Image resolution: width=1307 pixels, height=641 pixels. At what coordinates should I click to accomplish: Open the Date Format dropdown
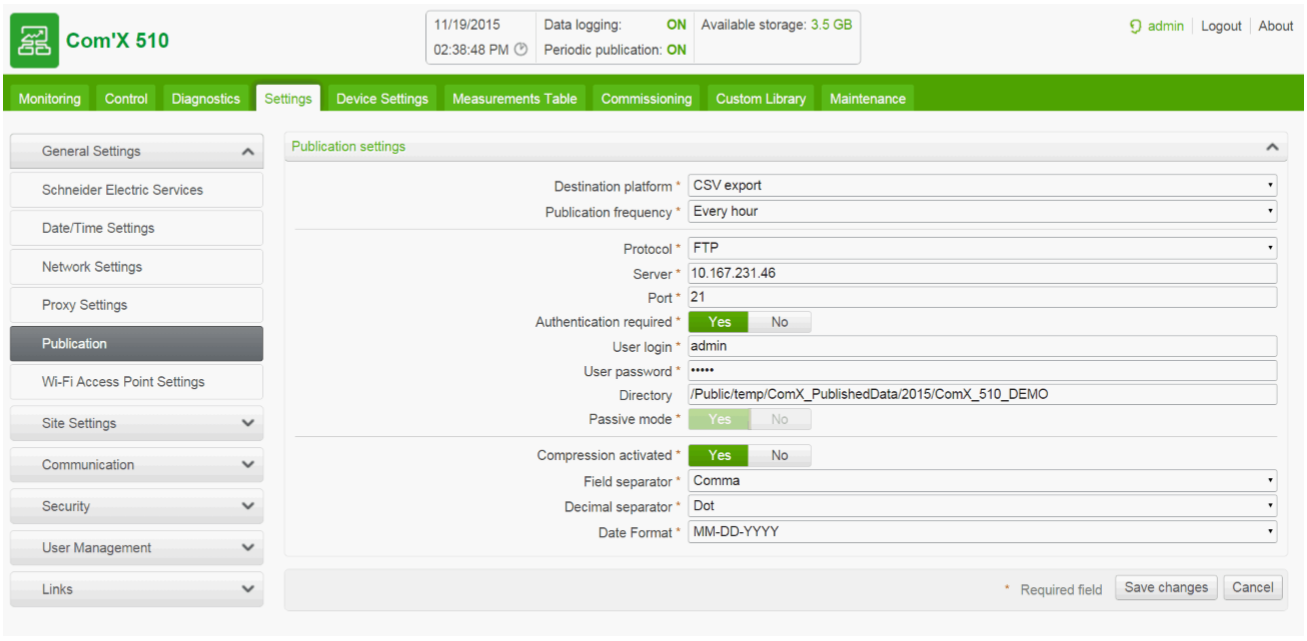(x=1270, y=531)
